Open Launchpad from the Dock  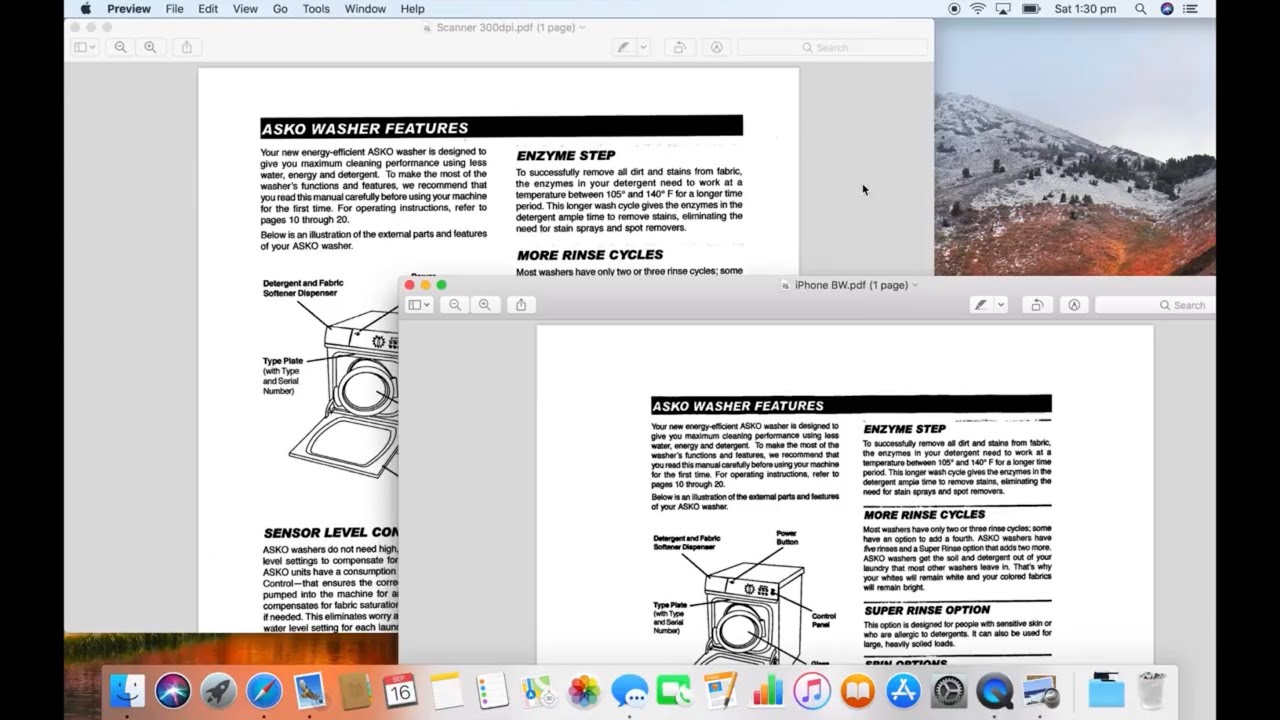[218, 691]
